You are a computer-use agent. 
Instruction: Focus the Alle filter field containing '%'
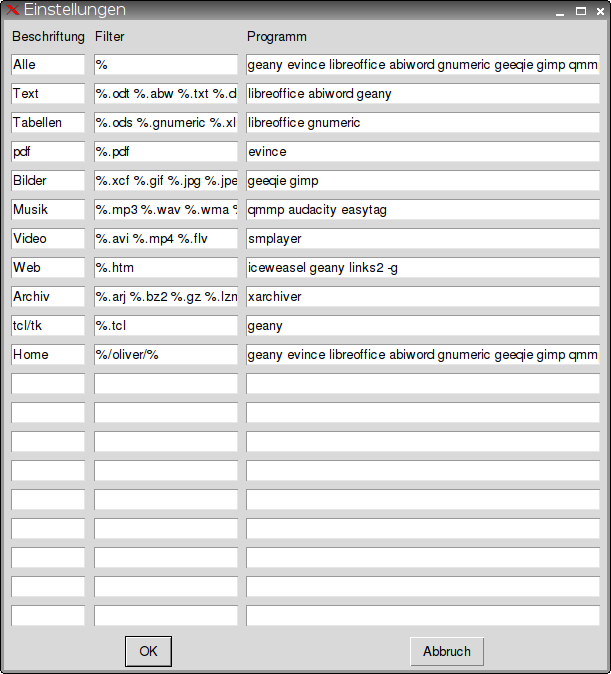pyautogui.click(x=166, y=64)
